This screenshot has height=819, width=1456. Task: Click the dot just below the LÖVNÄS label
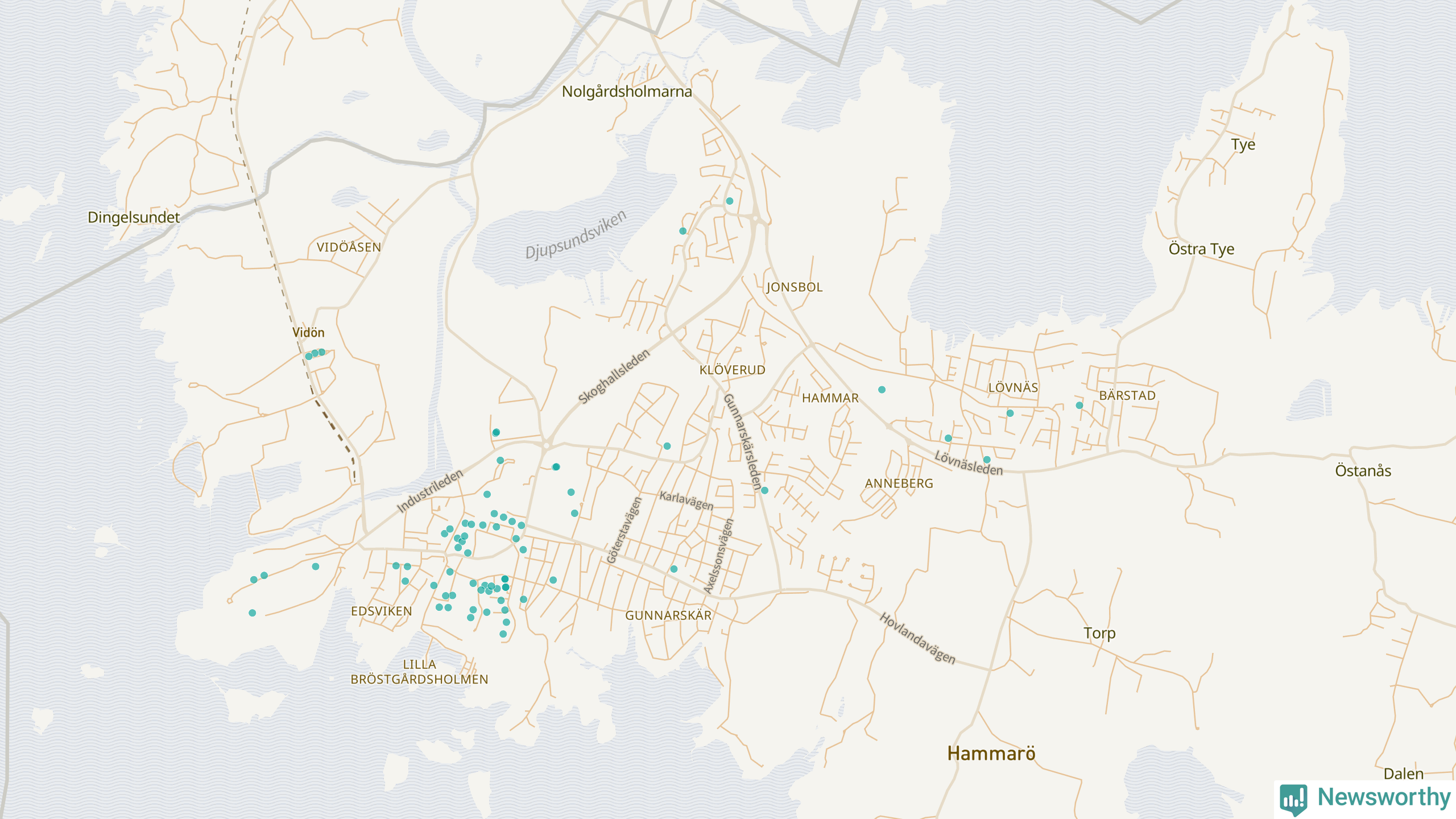click(1010, 413)
